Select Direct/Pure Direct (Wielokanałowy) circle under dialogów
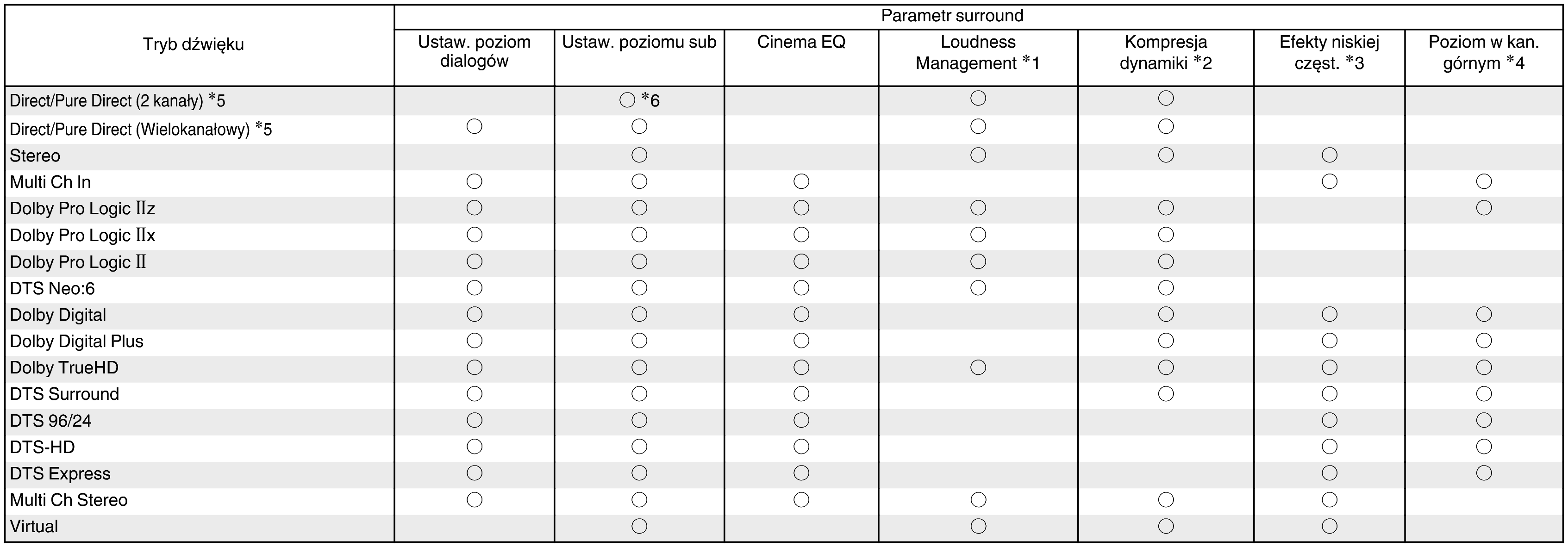1568x547 pixels. tap(474, 126)
